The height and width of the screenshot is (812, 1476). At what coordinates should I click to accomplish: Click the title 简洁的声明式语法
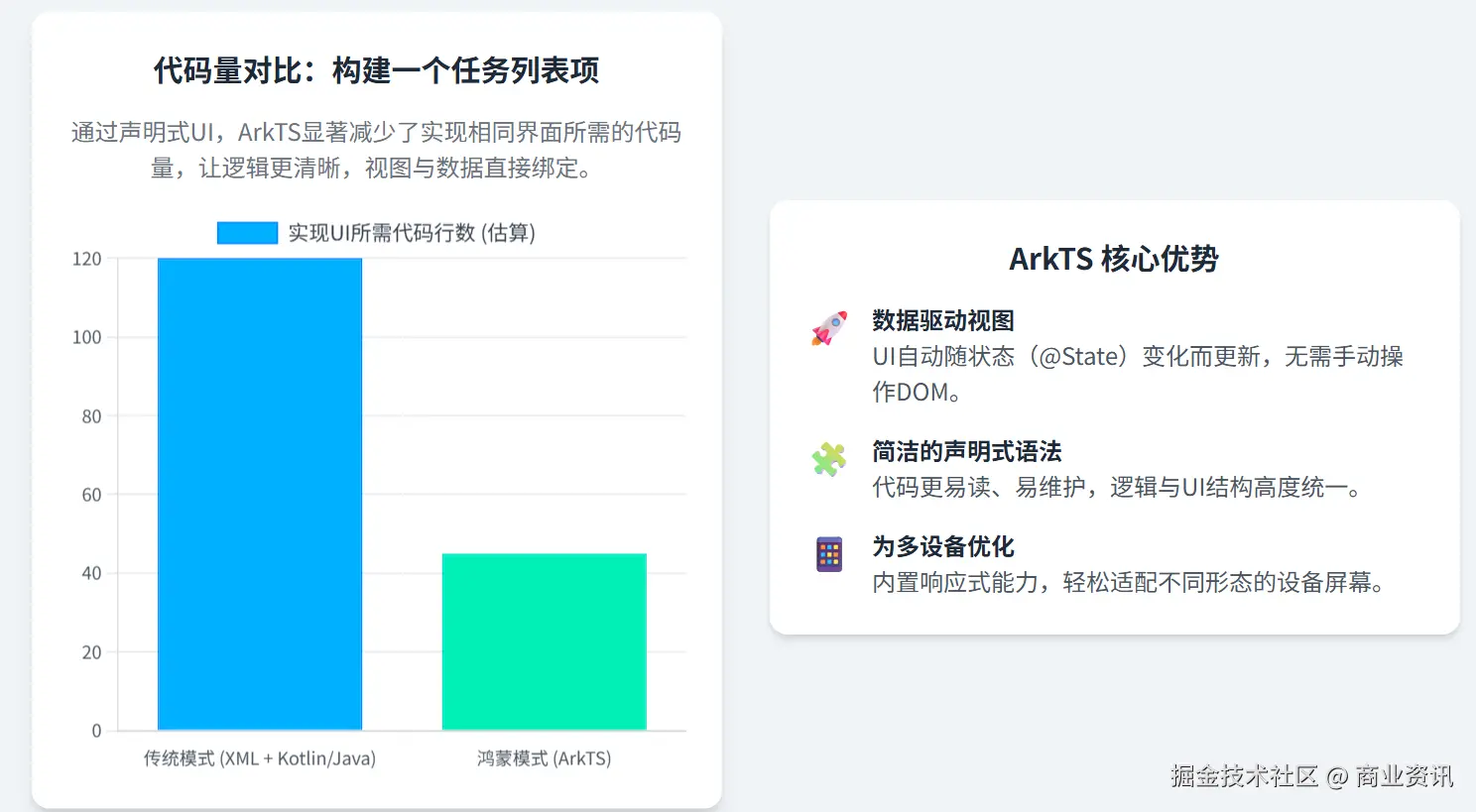[x=967, y=451]
